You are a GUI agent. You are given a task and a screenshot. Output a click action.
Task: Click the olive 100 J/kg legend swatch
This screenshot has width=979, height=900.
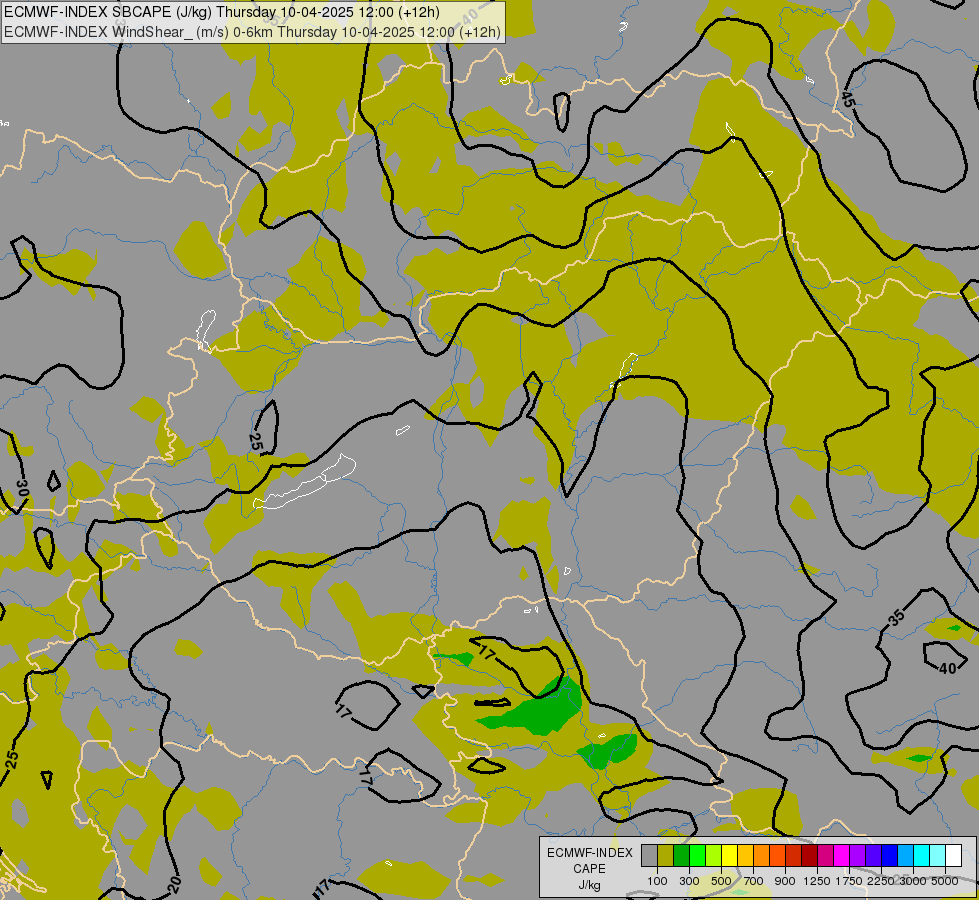click(666, 856)
